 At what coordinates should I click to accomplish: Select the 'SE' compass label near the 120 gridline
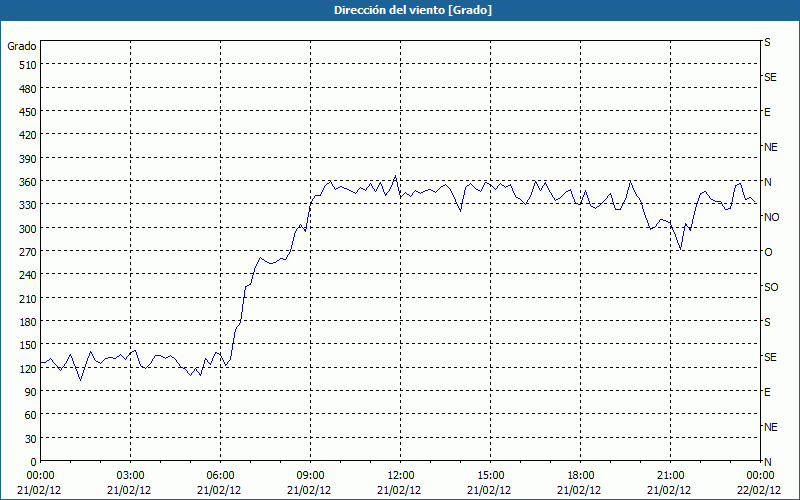[x=770, y=357]
